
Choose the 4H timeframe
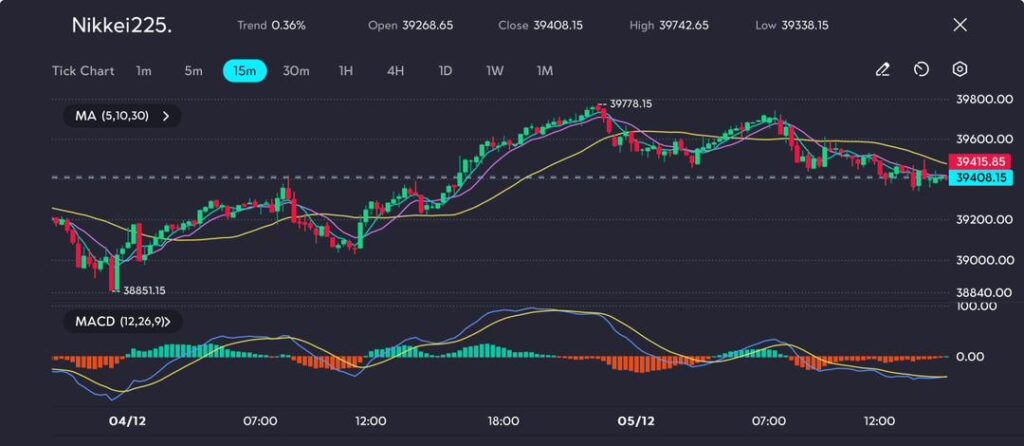coord(395,71)
